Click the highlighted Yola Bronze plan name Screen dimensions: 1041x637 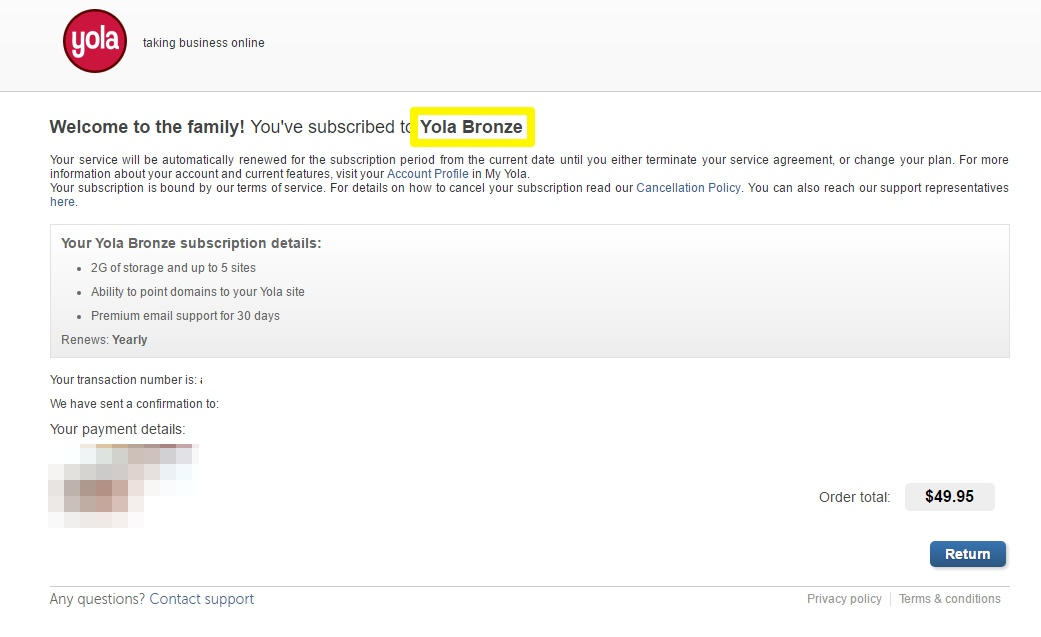click(471, 127)
